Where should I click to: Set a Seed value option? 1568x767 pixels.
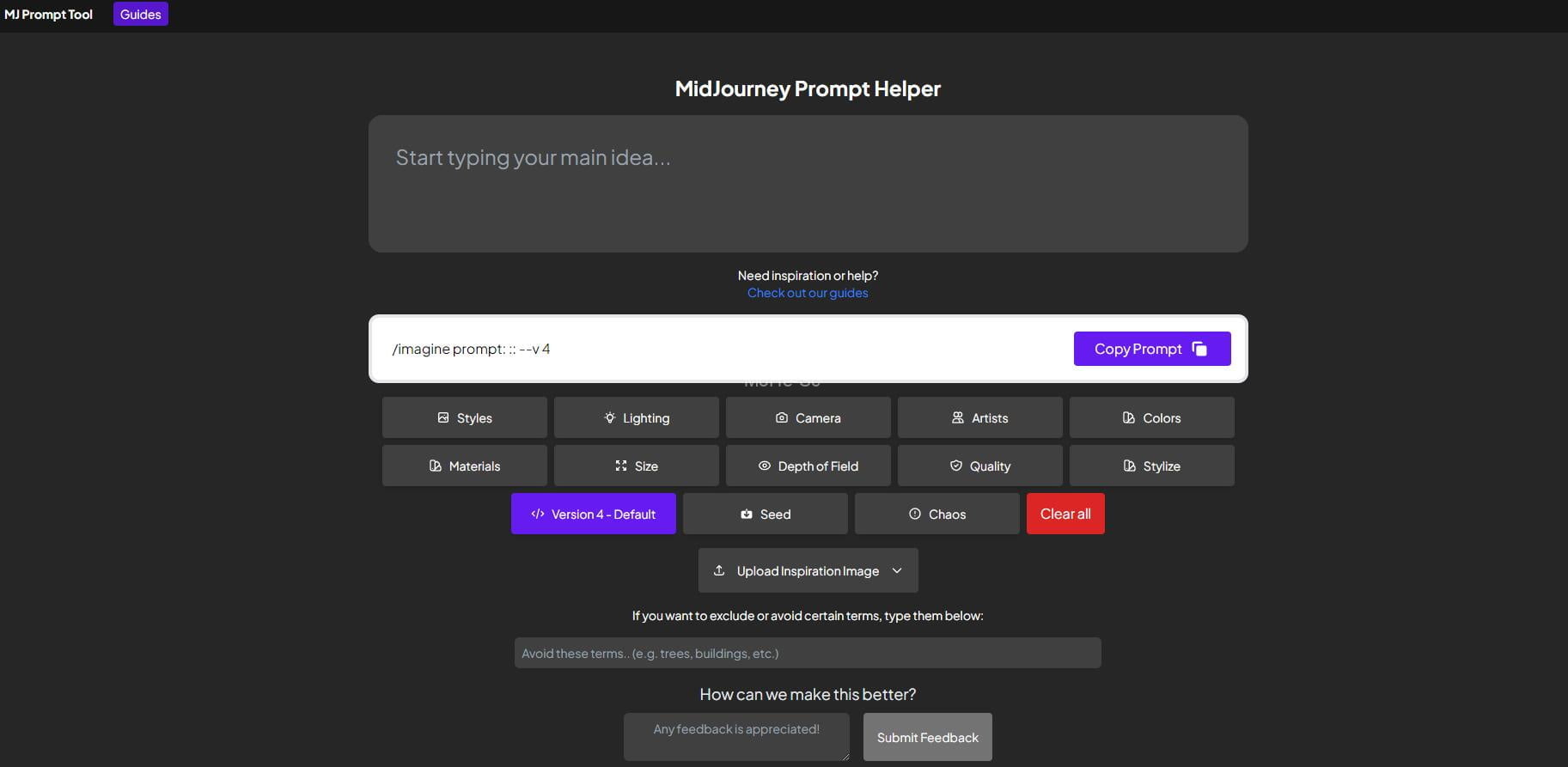pos(765,514)
